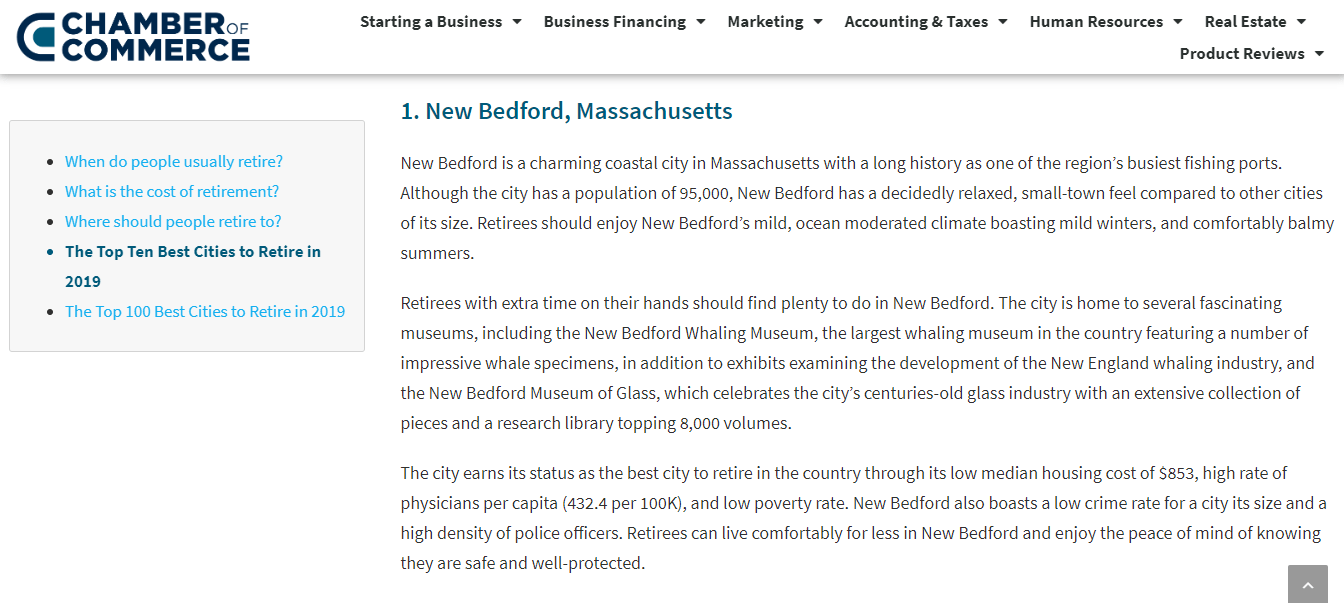The height and width of the screenshot is (603, 1344).
Task: Open the Human Resources menu
Action: pos(1096,22)
